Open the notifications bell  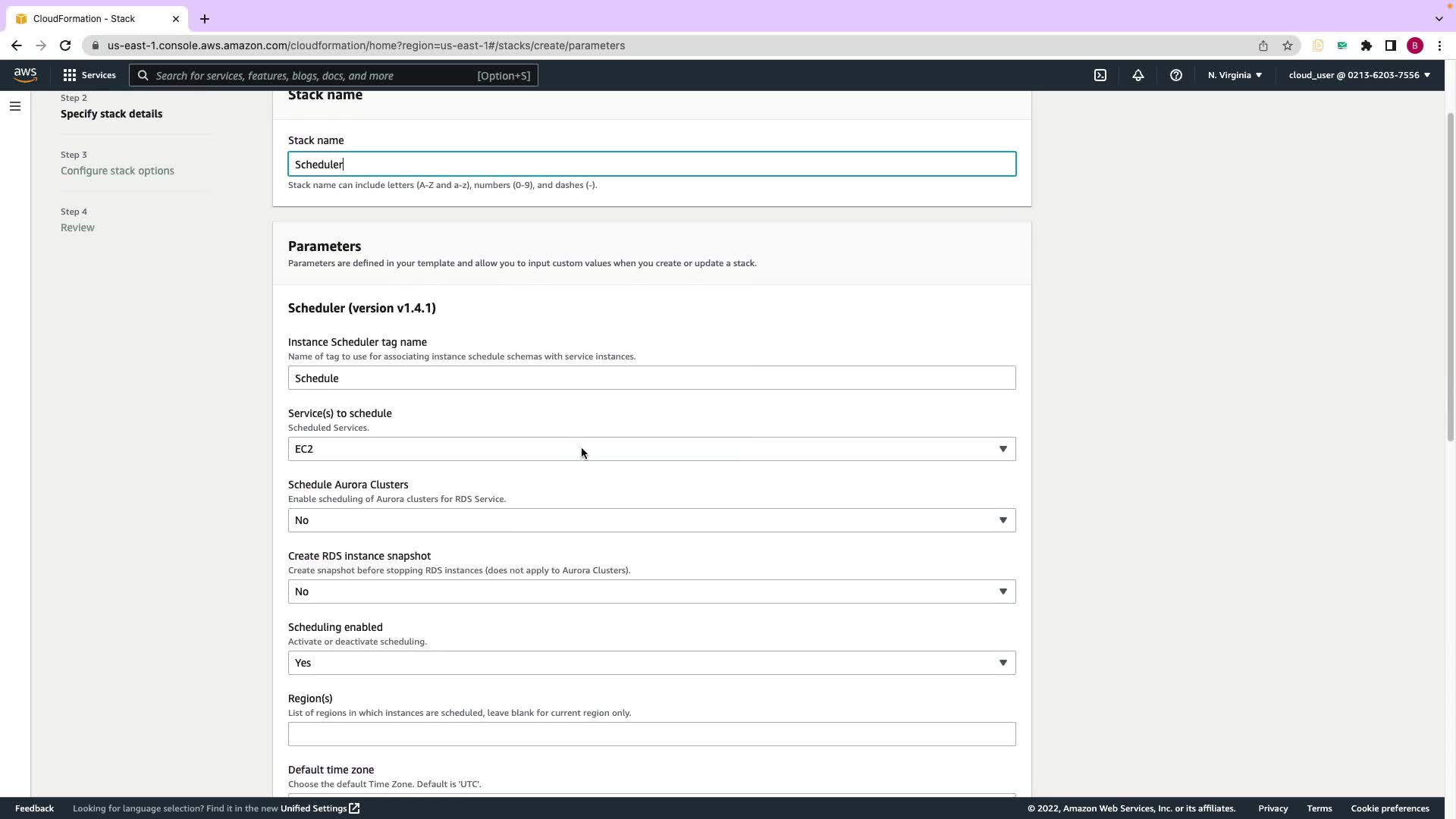(1138, 75)
